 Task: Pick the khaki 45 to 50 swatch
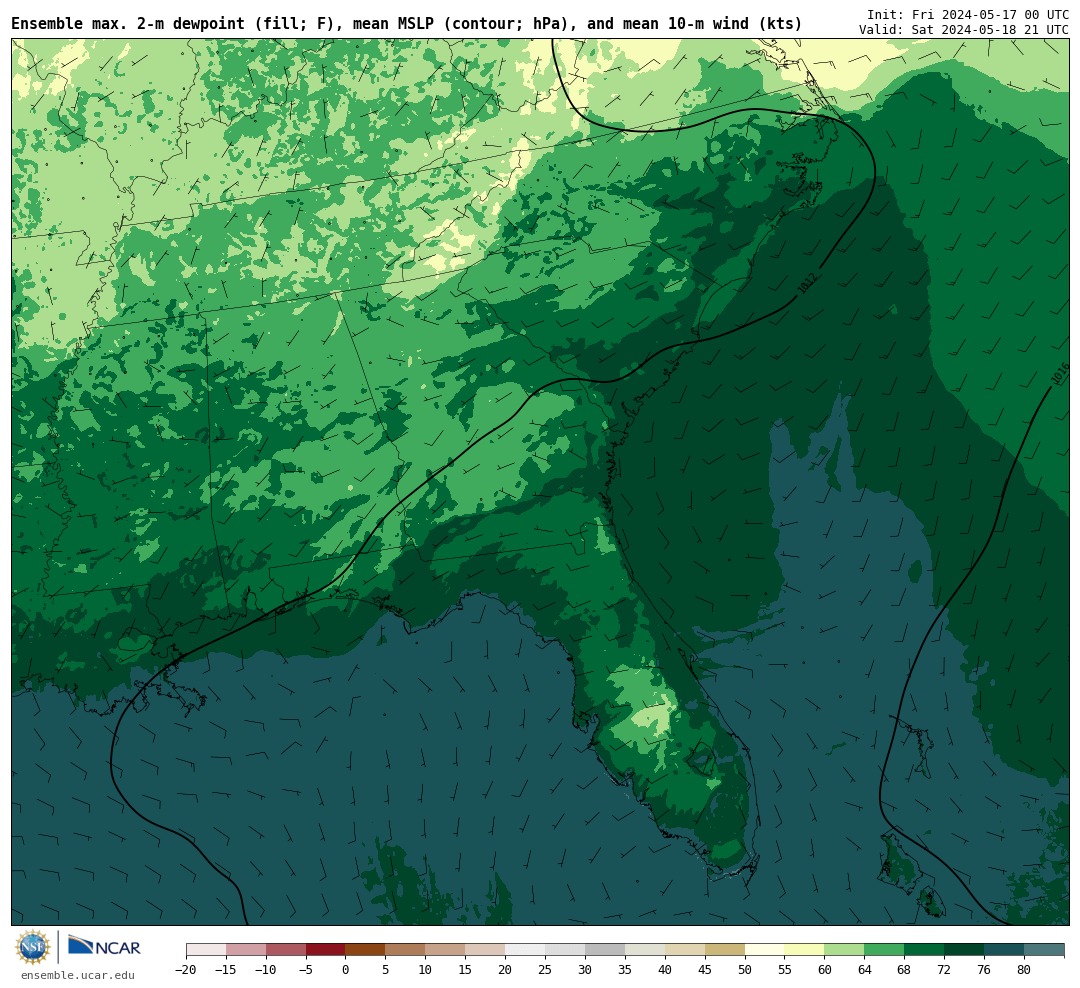pos(725,950)
